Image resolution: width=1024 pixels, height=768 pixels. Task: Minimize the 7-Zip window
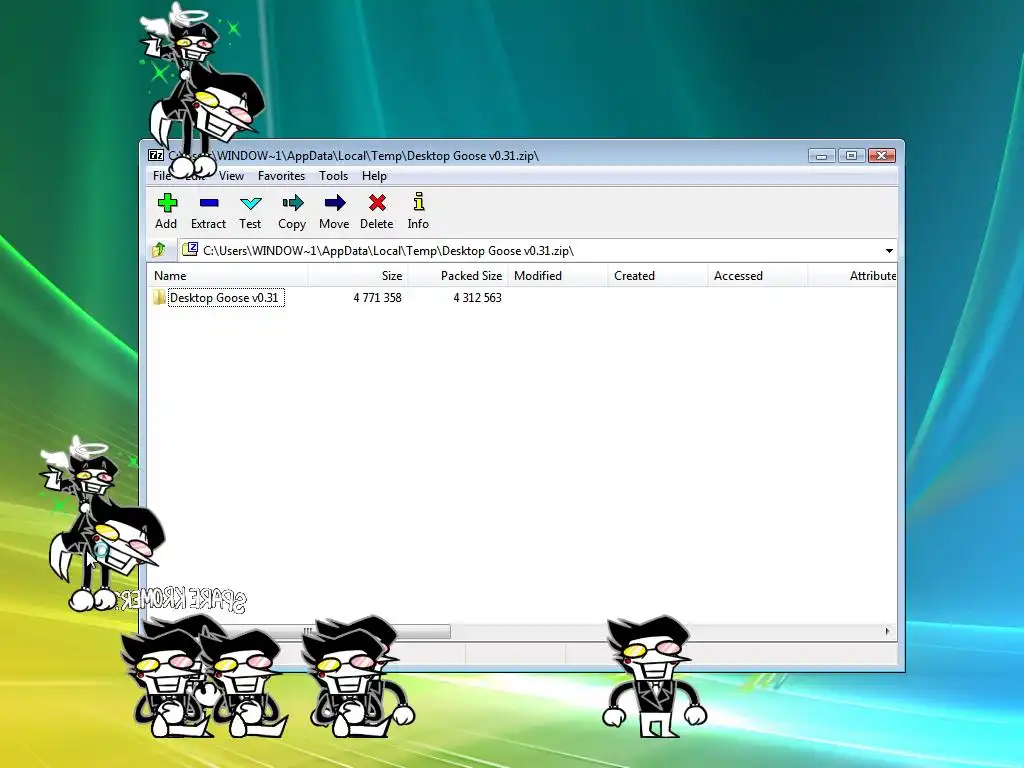(x=822, y=155)
